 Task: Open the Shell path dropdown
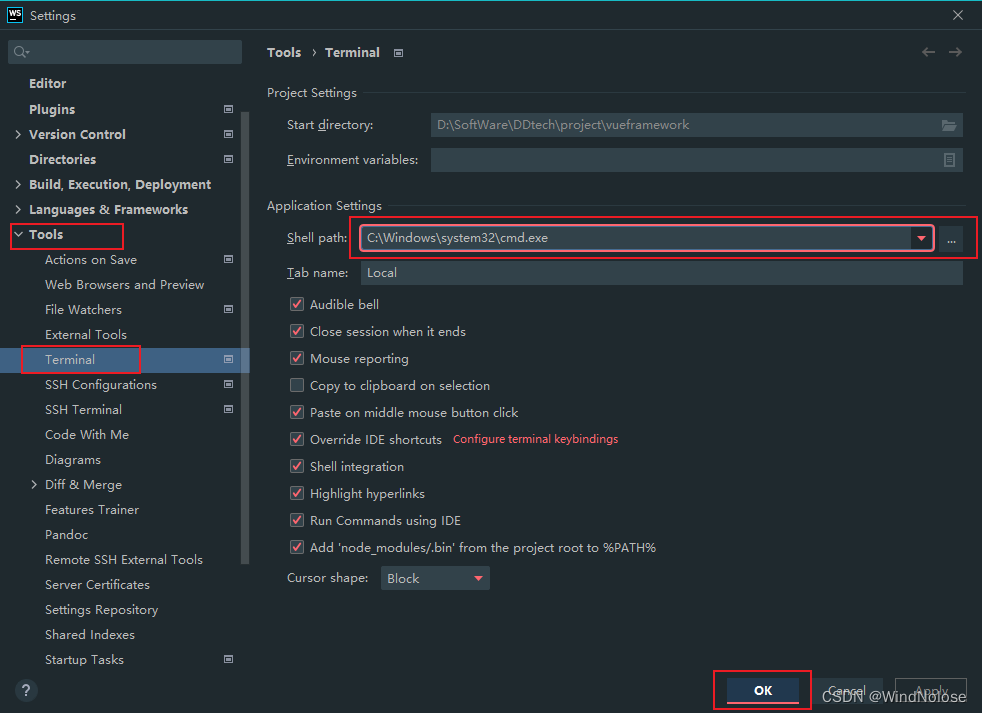pyautogui.click(x=920, y=238)
